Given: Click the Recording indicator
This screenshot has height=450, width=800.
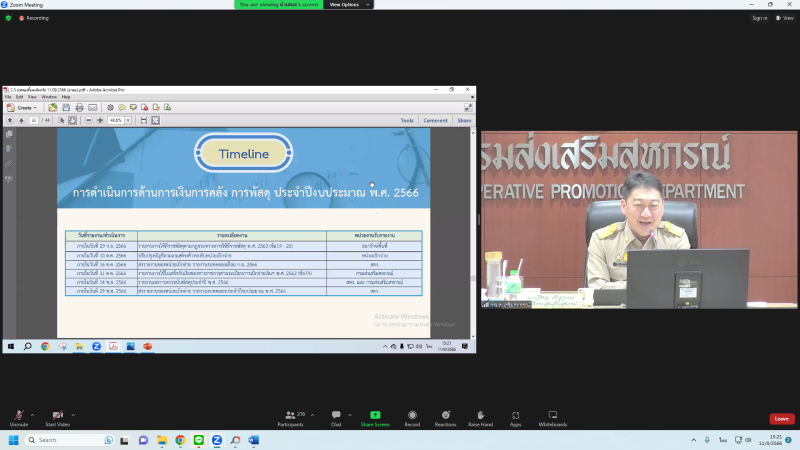Looking at the screenshot, I should click(x=34, y=18).
